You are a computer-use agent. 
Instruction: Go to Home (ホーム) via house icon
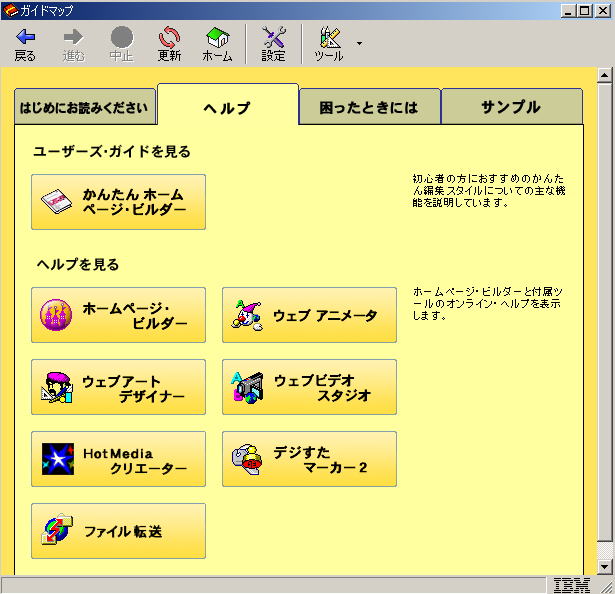pyautogui.click(x=217, y=38)
